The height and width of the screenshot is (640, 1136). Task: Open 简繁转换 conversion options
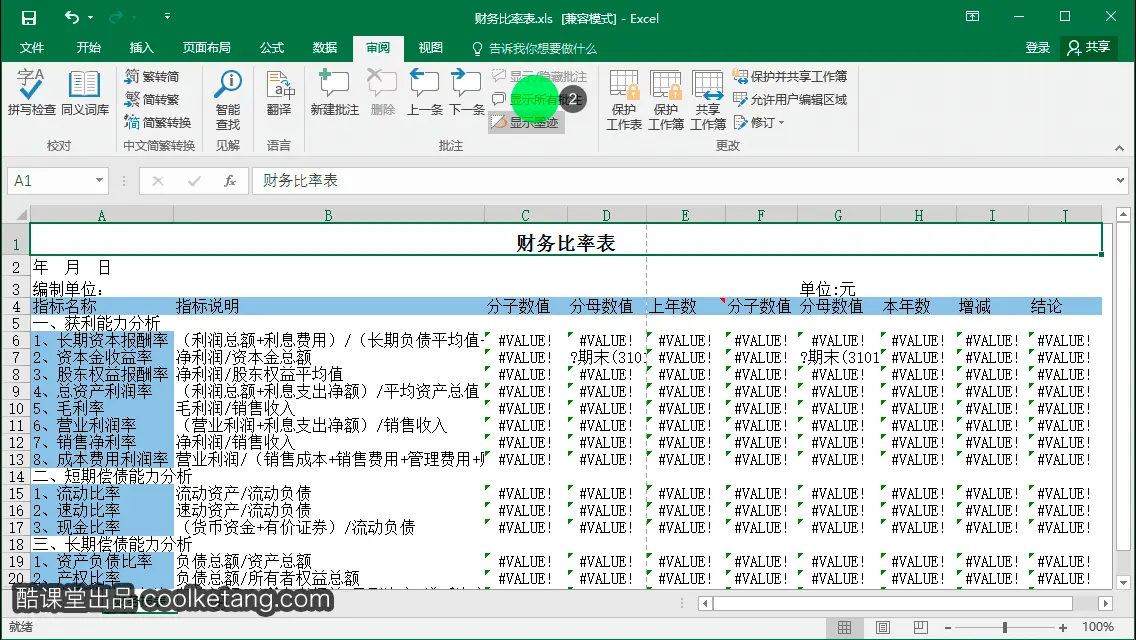pyautogui.click(x=158, y=122)
